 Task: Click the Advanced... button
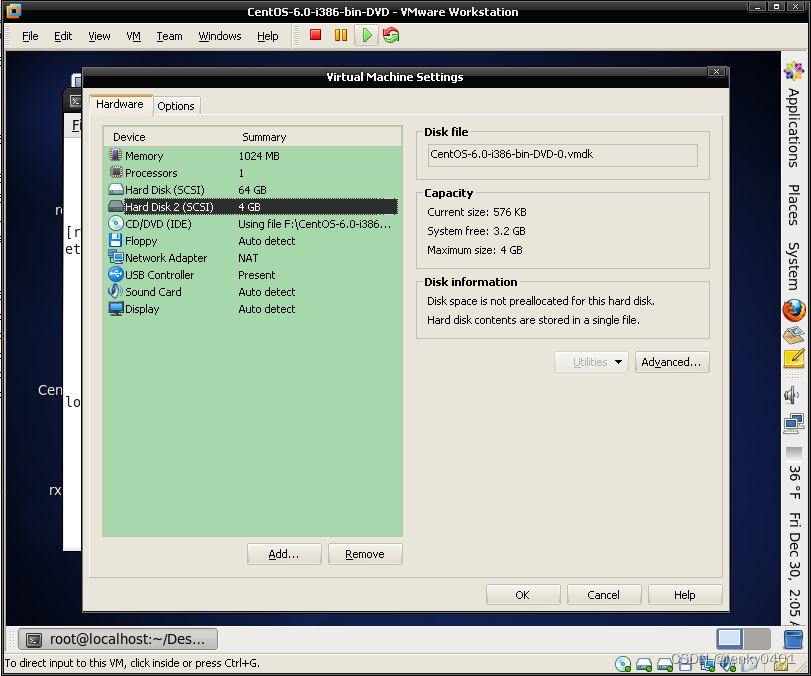pyautogui.click(x=672, y=362)
